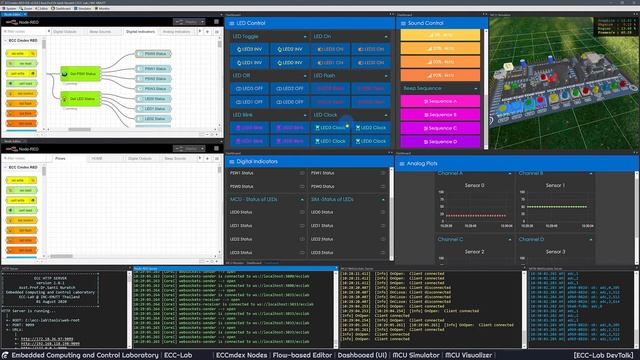Open the LED Control hamburger menu
640x360 pixels.
pyautogui.click(x=232, y=24)
